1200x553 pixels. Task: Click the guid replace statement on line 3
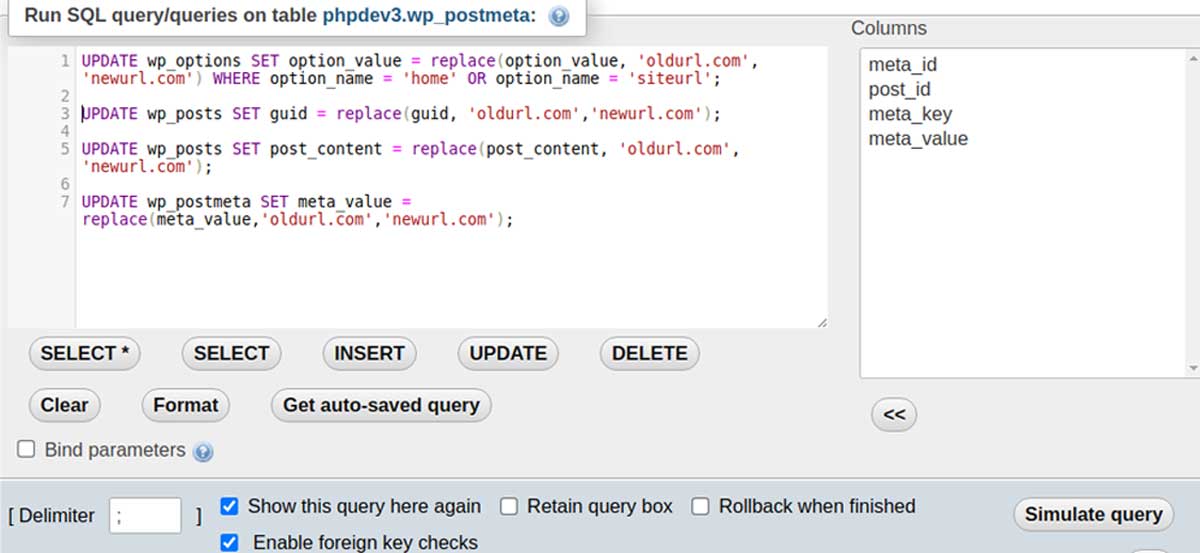(400, 114)
